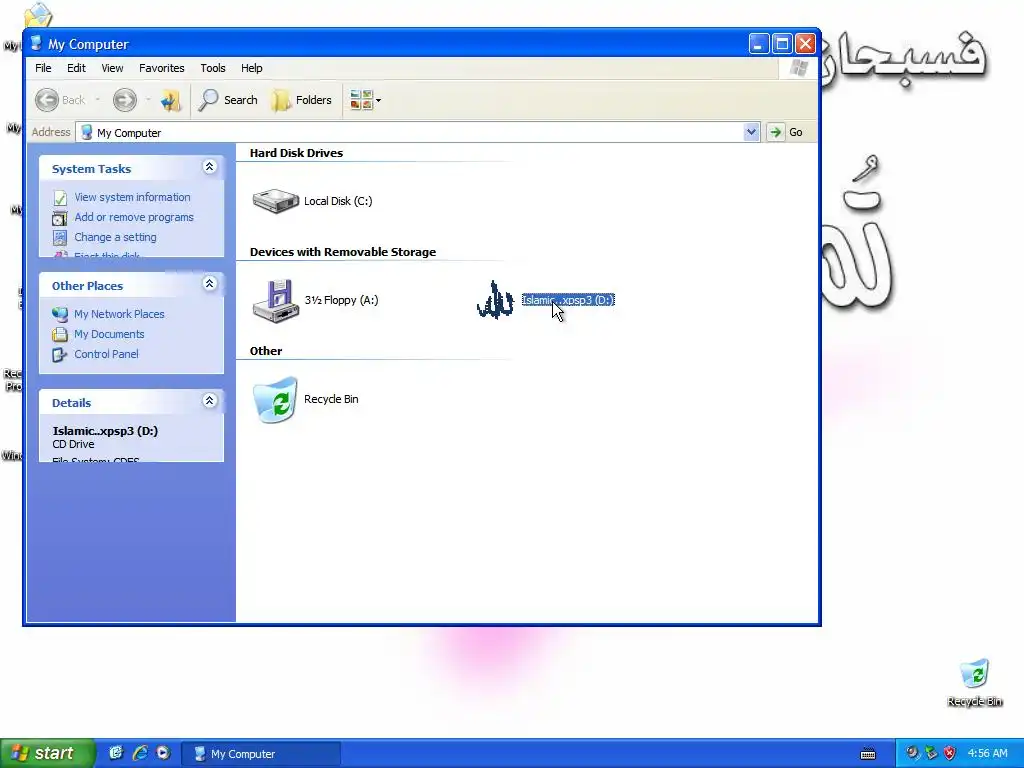Close the My Computer window
The width and height of the screenshot is (1024, 768).
(805, 44)
